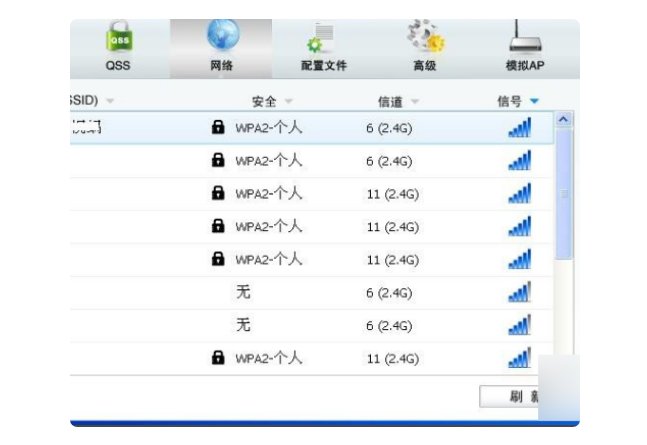Image resolution: width=647 pixels, height=445 pixels.
Task: Click lock icon of non-highlighted WPA2 channel 6 row
Action: click(x=218, y=160)
